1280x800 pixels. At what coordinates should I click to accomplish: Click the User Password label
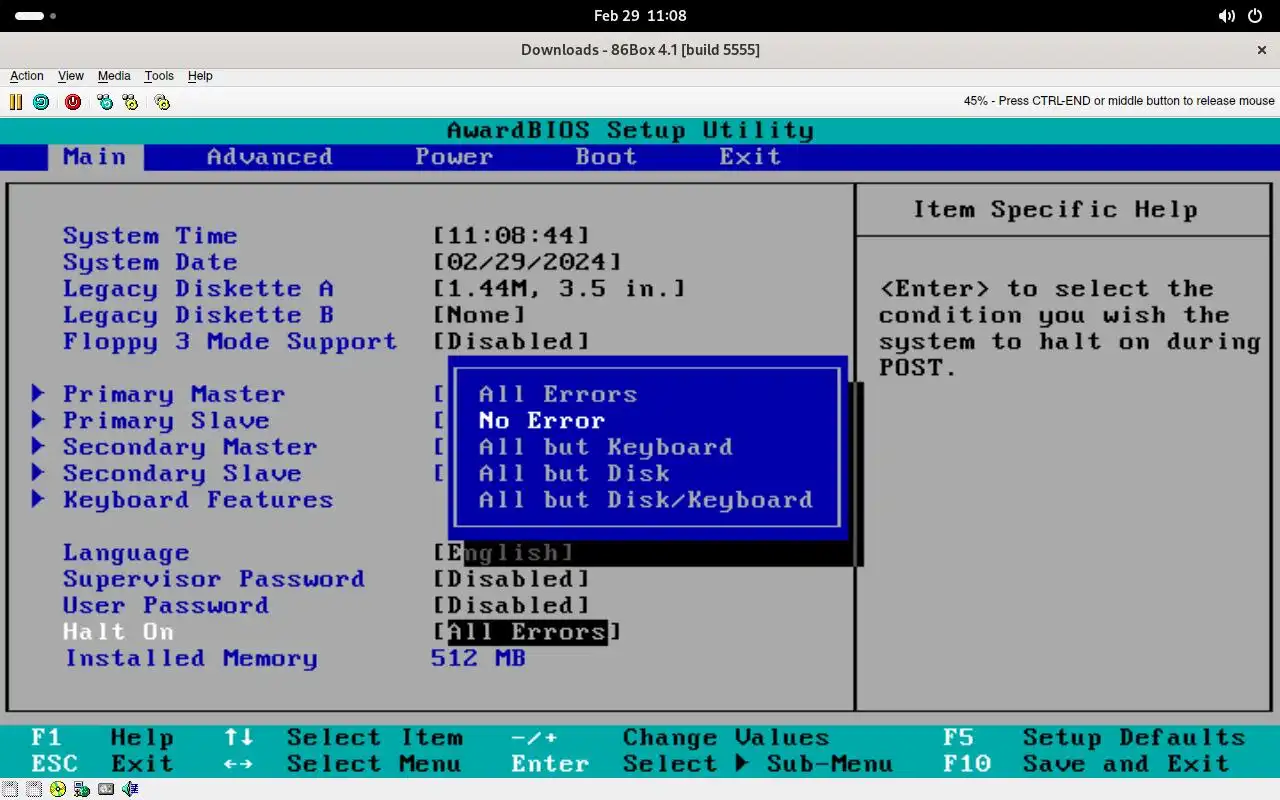(166, 606)
